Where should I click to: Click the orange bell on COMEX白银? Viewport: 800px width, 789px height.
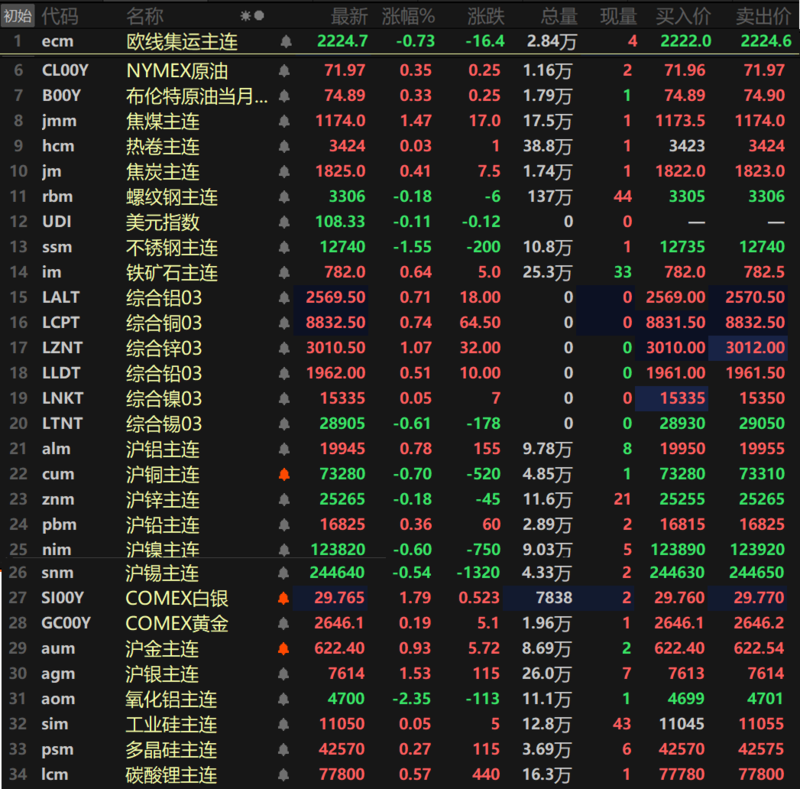tap(284, 598)
